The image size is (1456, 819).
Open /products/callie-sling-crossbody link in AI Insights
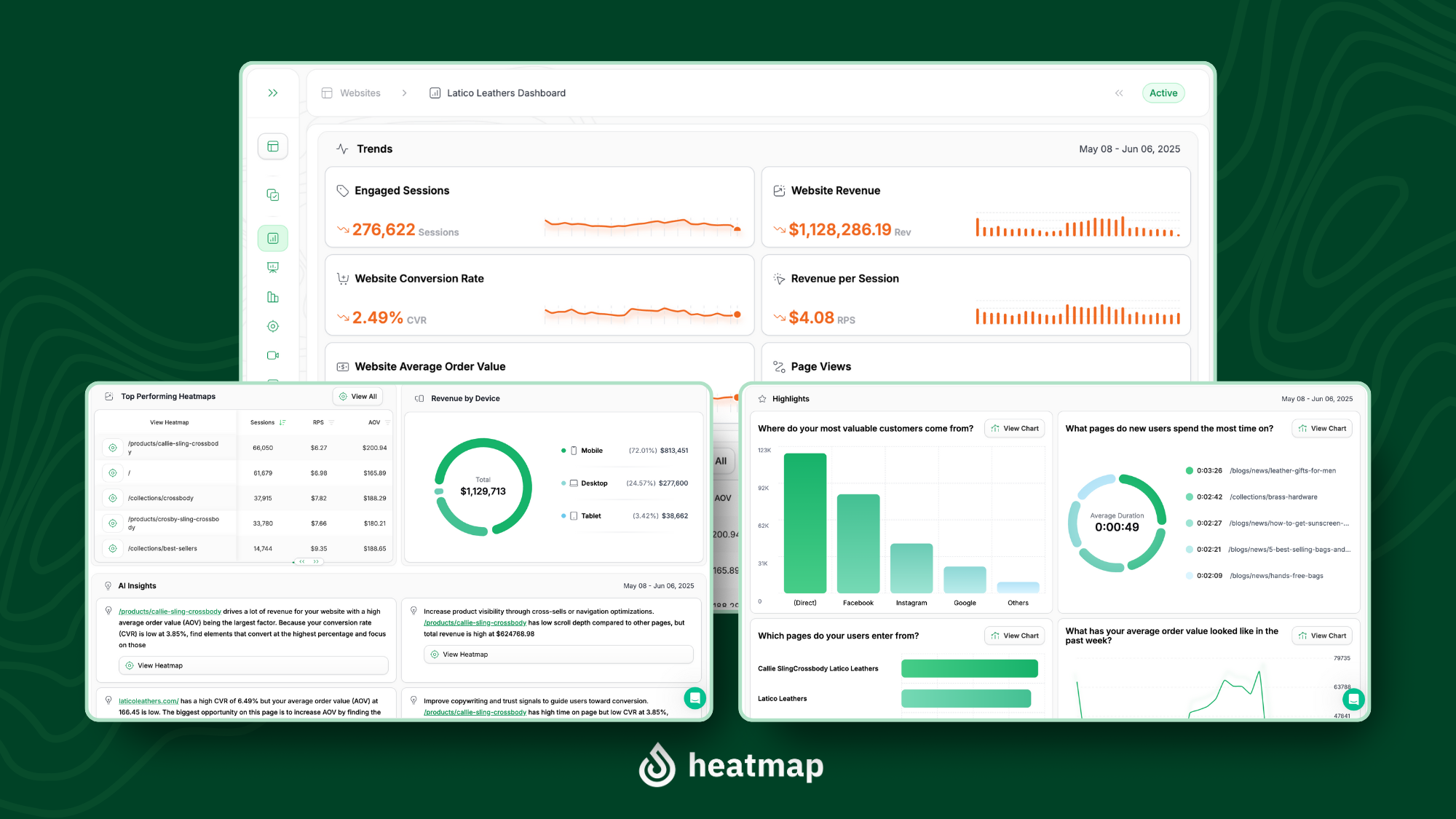pyautogui.click(x=170, y=612)
